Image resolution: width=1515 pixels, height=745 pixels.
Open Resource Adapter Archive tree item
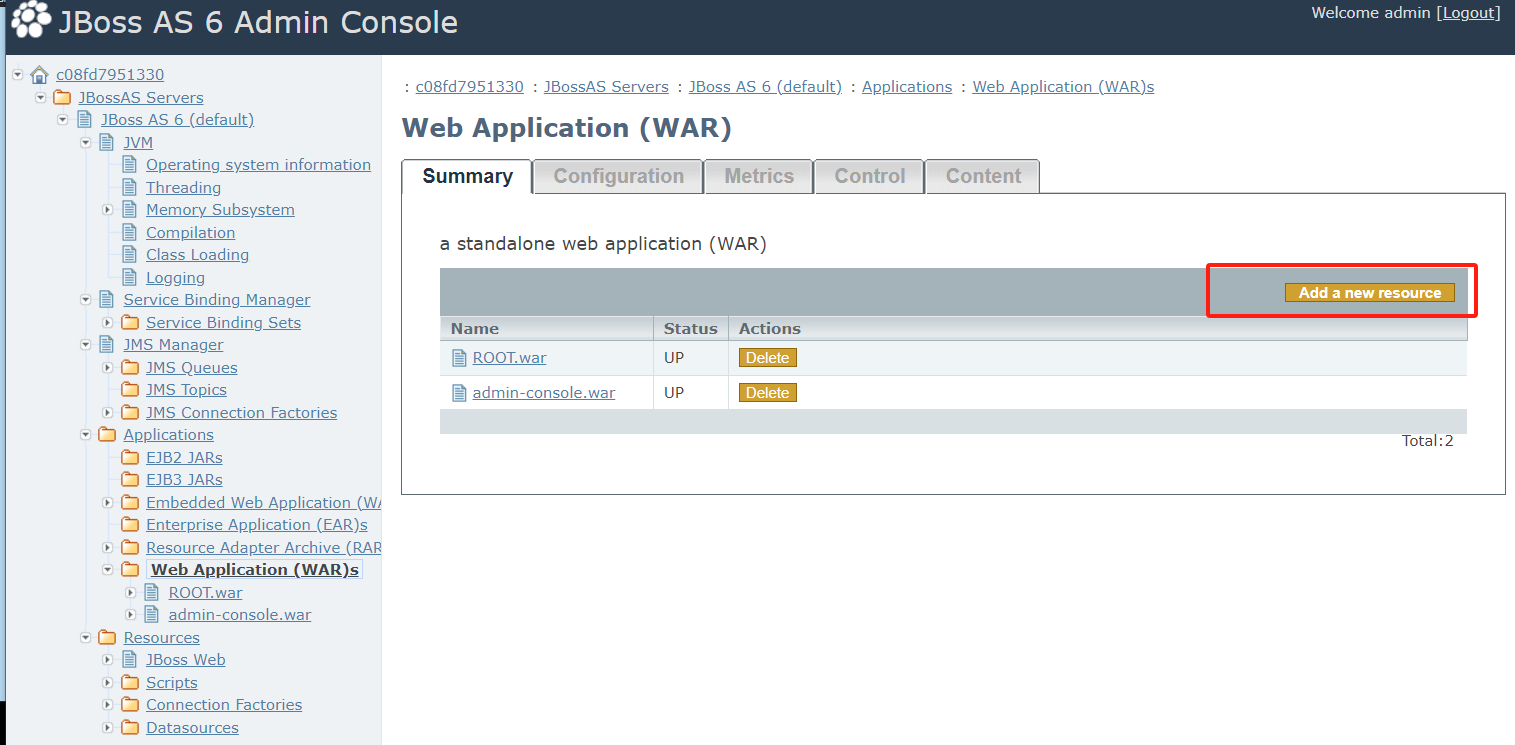click(264, 547)
